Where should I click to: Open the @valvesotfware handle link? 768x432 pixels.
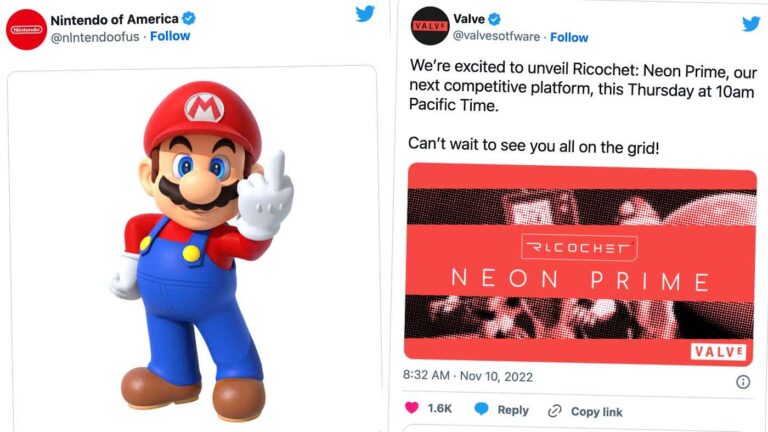click(497, 37)
